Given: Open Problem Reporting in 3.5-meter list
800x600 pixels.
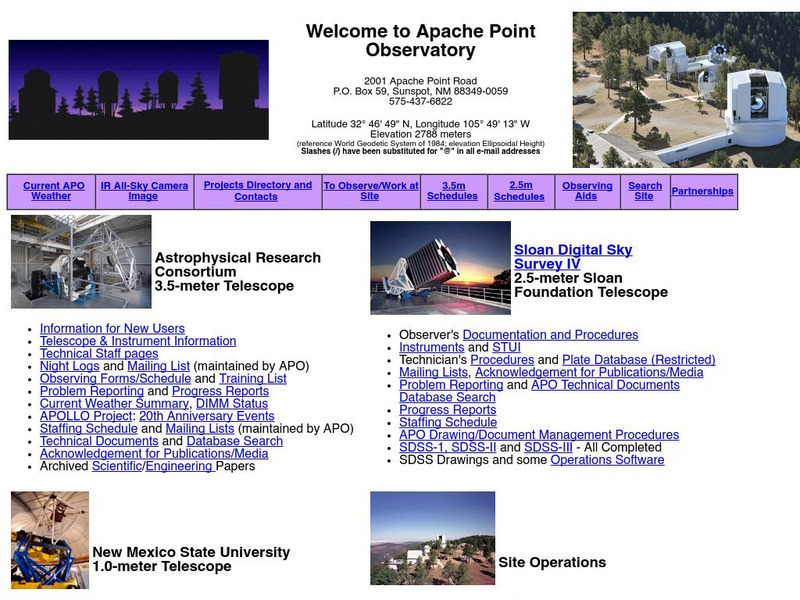Looking at the screenshot, I should pos(92,391).
